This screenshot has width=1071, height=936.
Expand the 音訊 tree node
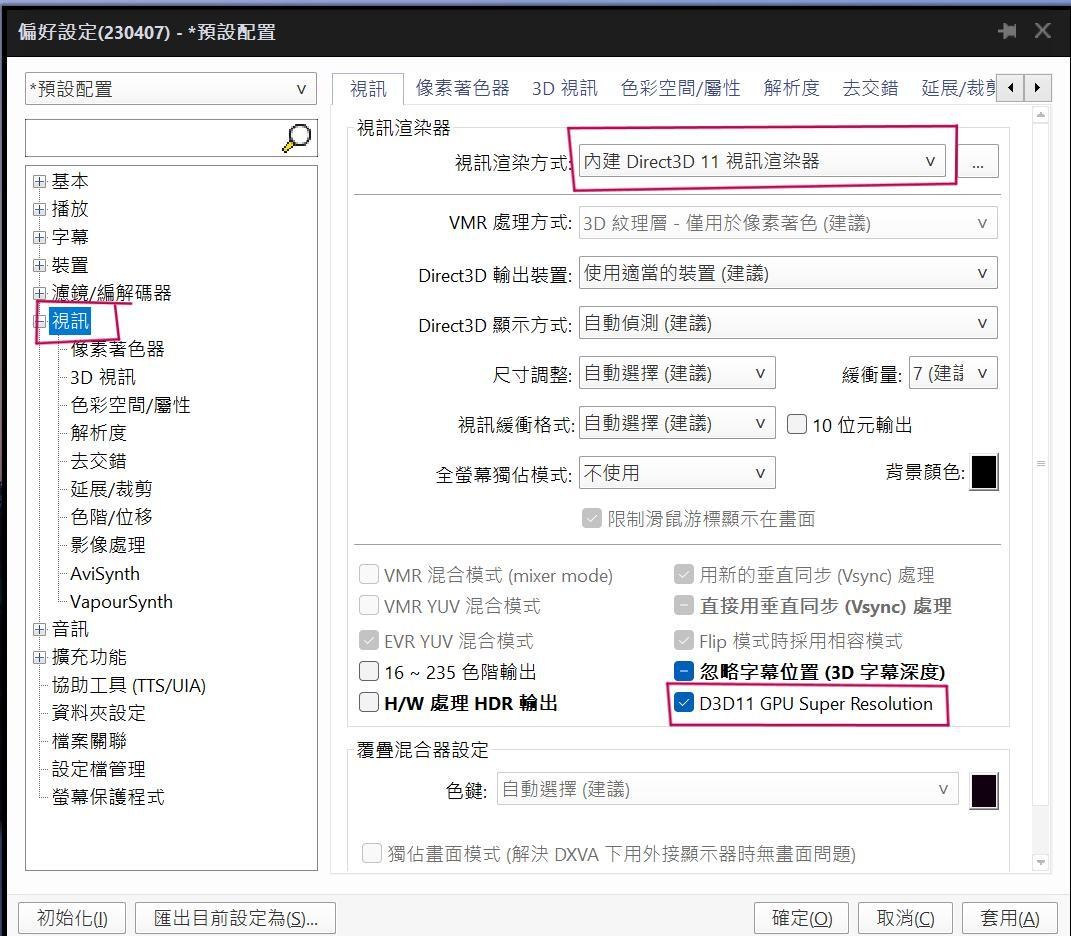coord(38,628)
